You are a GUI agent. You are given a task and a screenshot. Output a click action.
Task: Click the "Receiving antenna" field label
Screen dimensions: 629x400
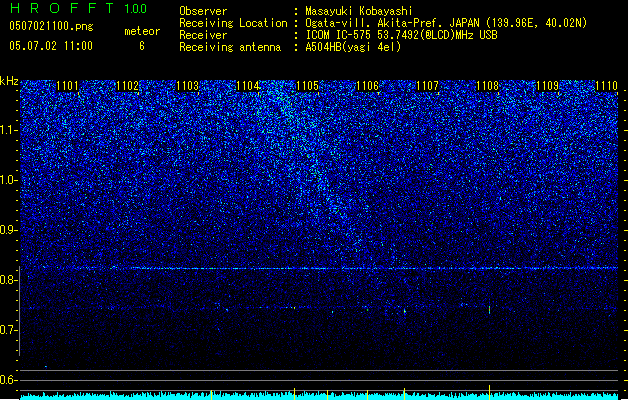230,47
